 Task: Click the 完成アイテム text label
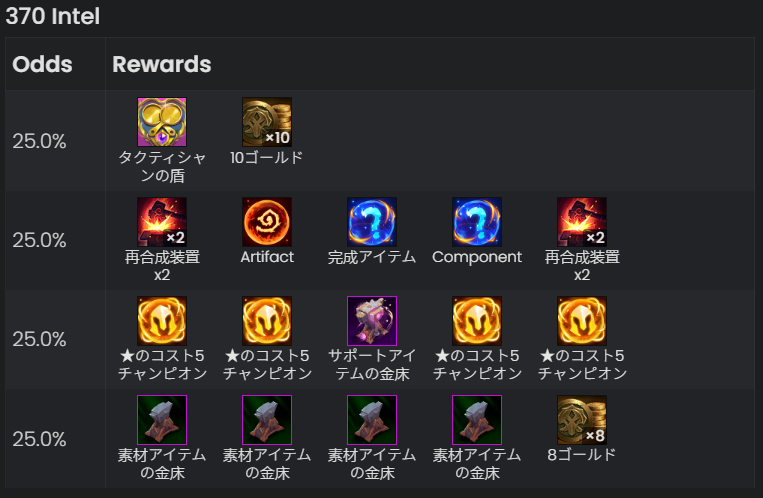(372, 257)
